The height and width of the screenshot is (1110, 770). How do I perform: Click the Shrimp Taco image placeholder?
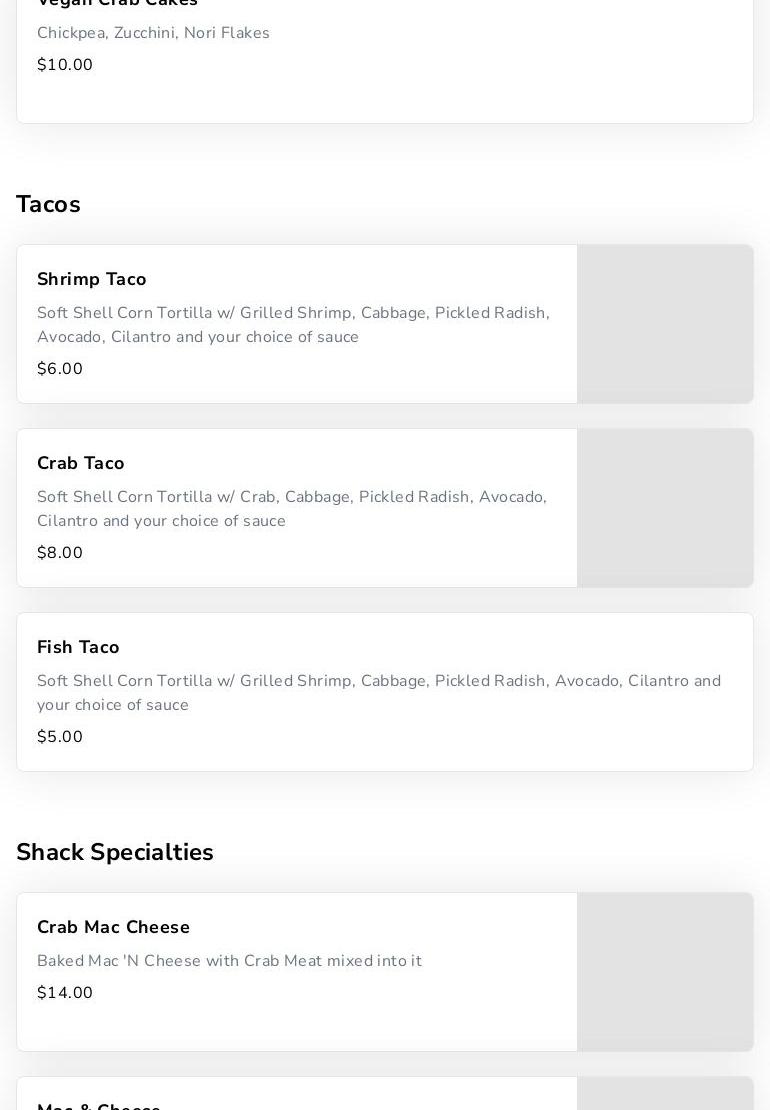click(x=665, y=324)
